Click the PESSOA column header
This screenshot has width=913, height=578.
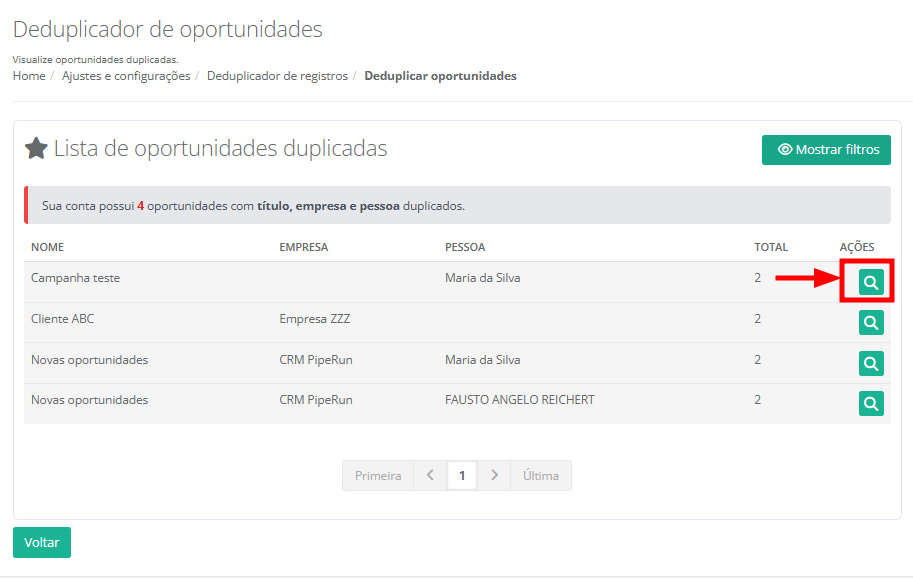(465, 247)
